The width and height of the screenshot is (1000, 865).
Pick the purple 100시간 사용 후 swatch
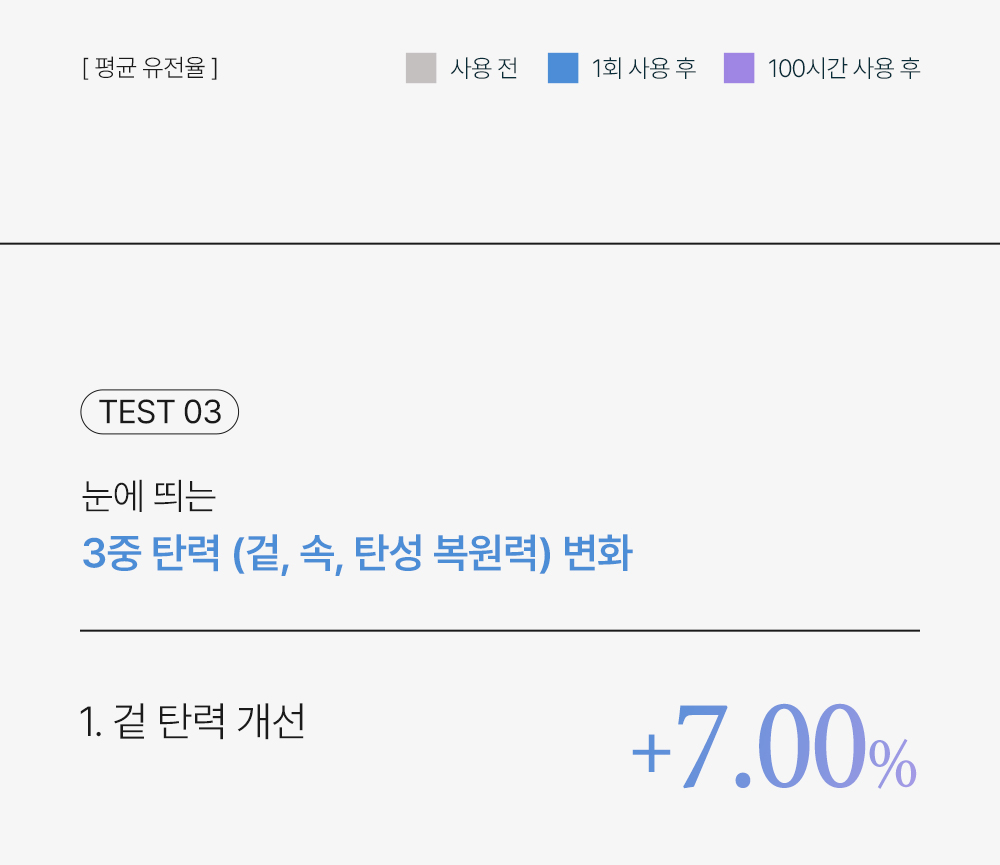739,68
